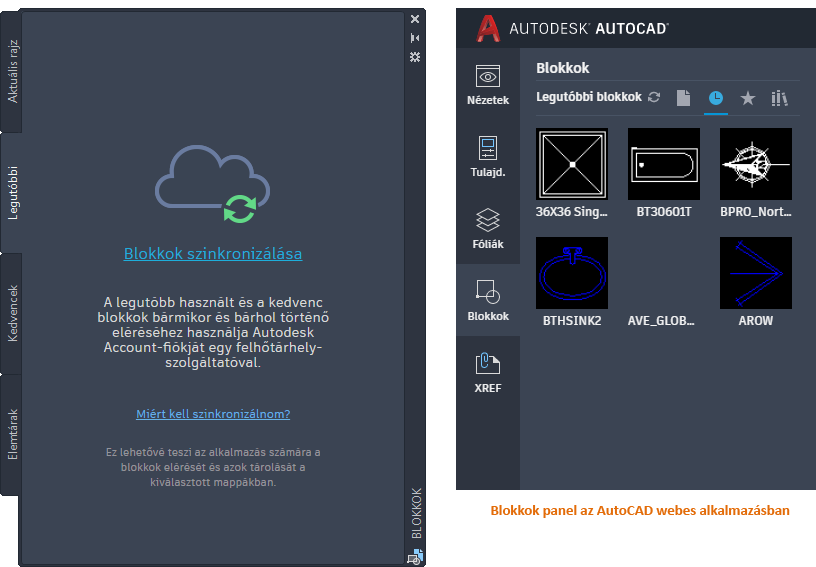Toggle auto-hide on Blokkok palette
Viewport: 816px width, 567px height.
click(x=415, y=38)
